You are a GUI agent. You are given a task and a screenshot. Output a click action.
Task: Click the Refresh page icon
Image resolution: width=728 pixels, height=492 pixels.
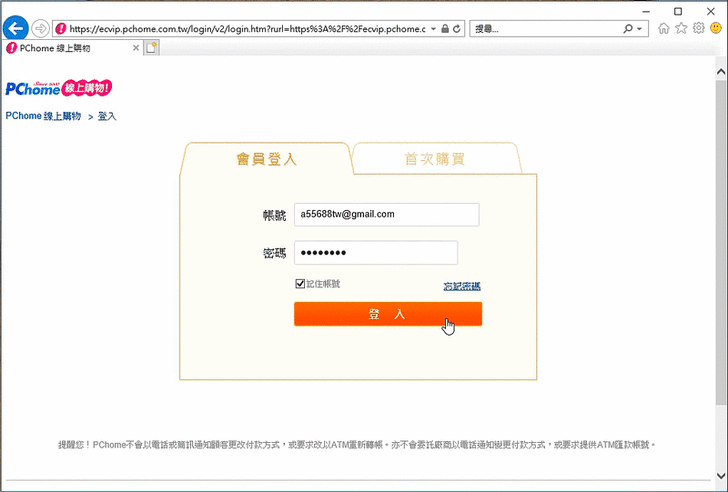457,29
